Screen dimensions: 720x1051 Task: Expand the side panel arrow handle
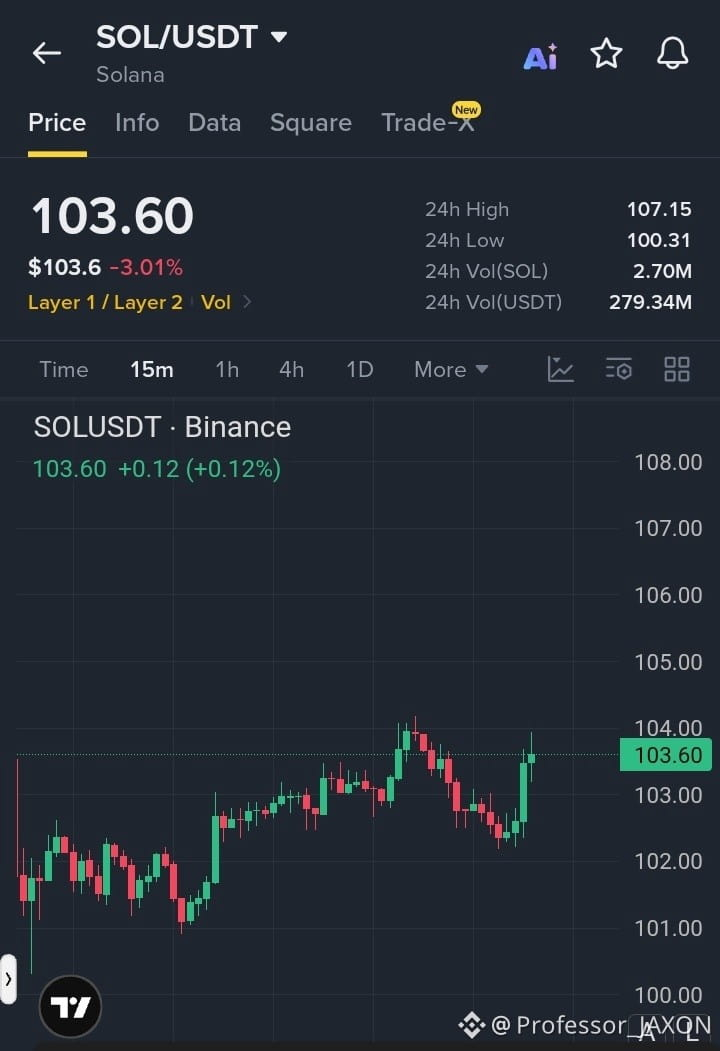[8, 979]
